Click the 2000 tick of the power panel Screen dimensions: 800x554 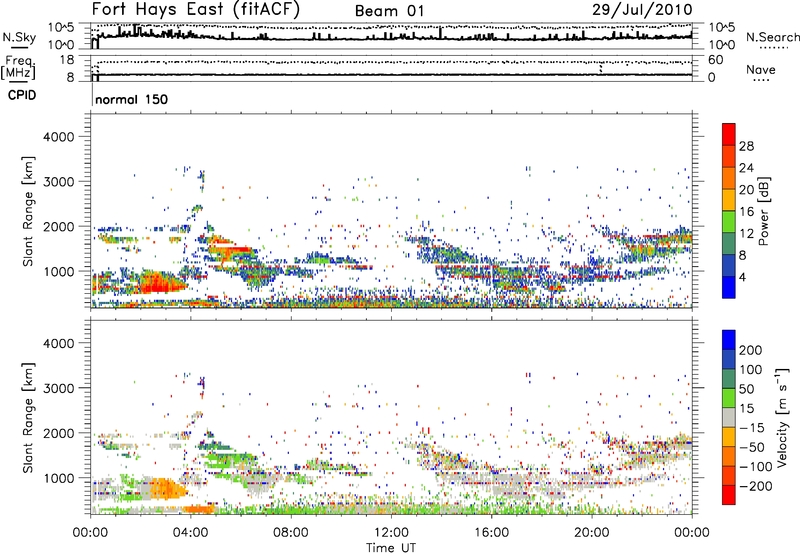(59, 226)
